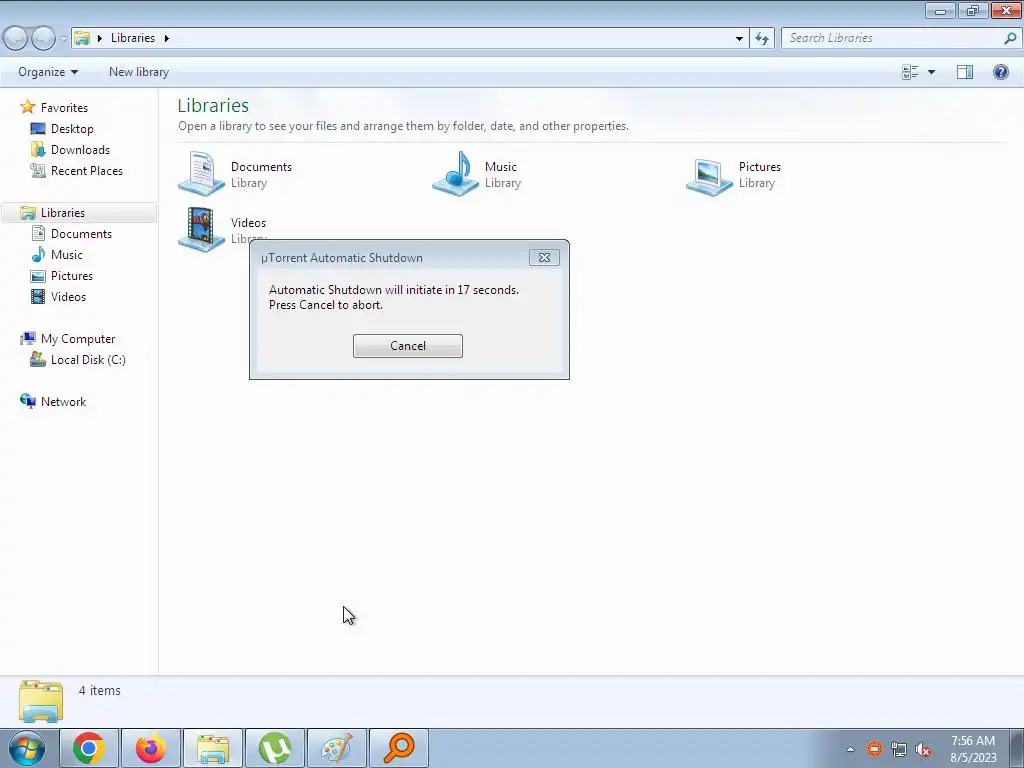Viewport: 1024px width, 768px height.
Task: Click the Forward navigation button
Action: (43, 39)
